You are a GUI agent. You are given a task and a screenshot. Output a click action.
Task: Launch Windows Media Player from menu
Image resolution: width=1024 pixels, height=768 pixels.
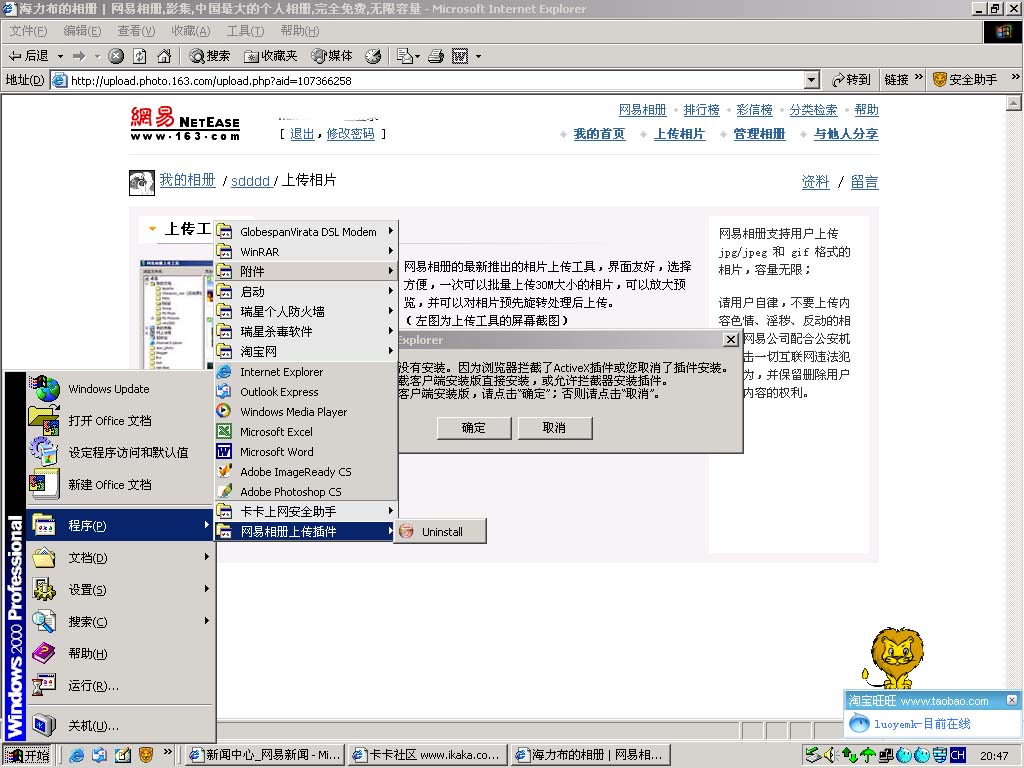point(306,411)
